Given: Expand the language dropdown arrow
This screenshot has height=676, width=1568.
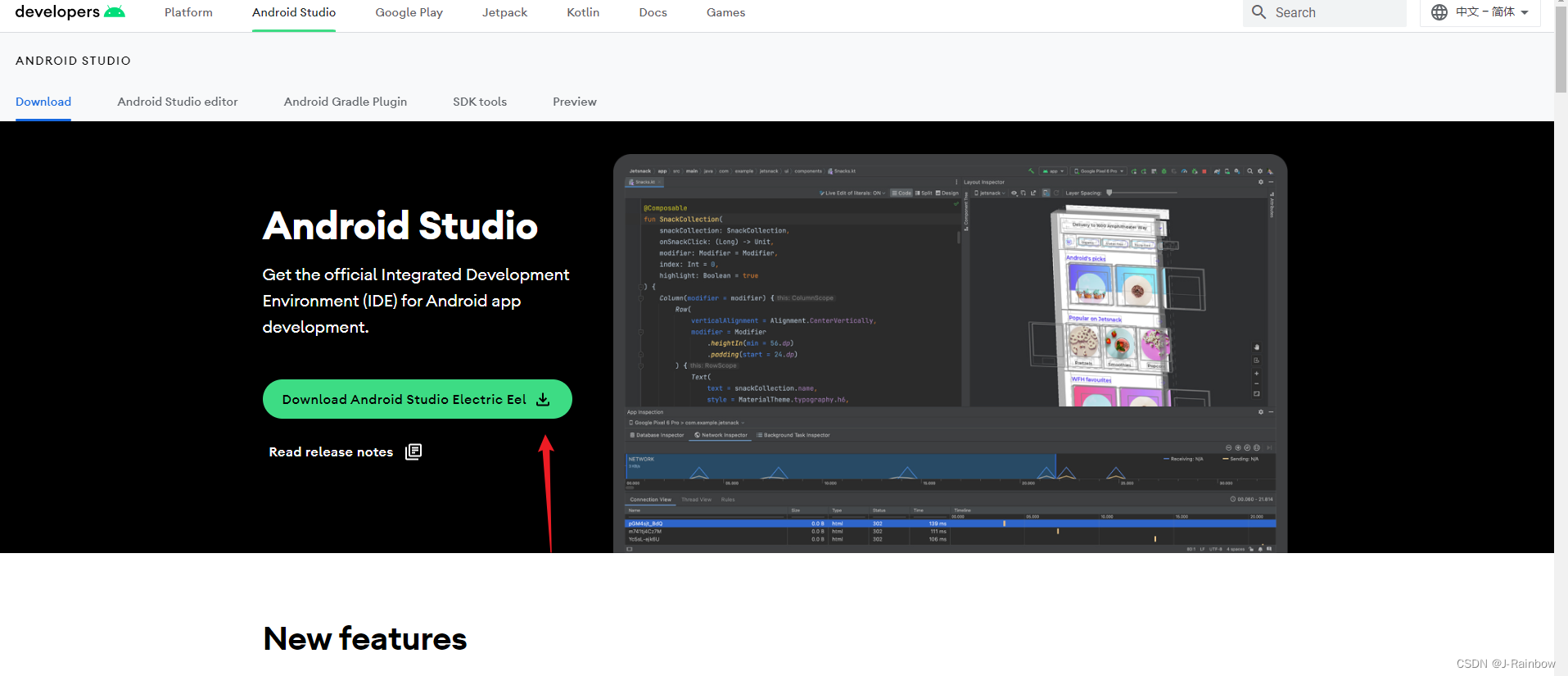Looking at the screenshot, I should click(1525, 13).
